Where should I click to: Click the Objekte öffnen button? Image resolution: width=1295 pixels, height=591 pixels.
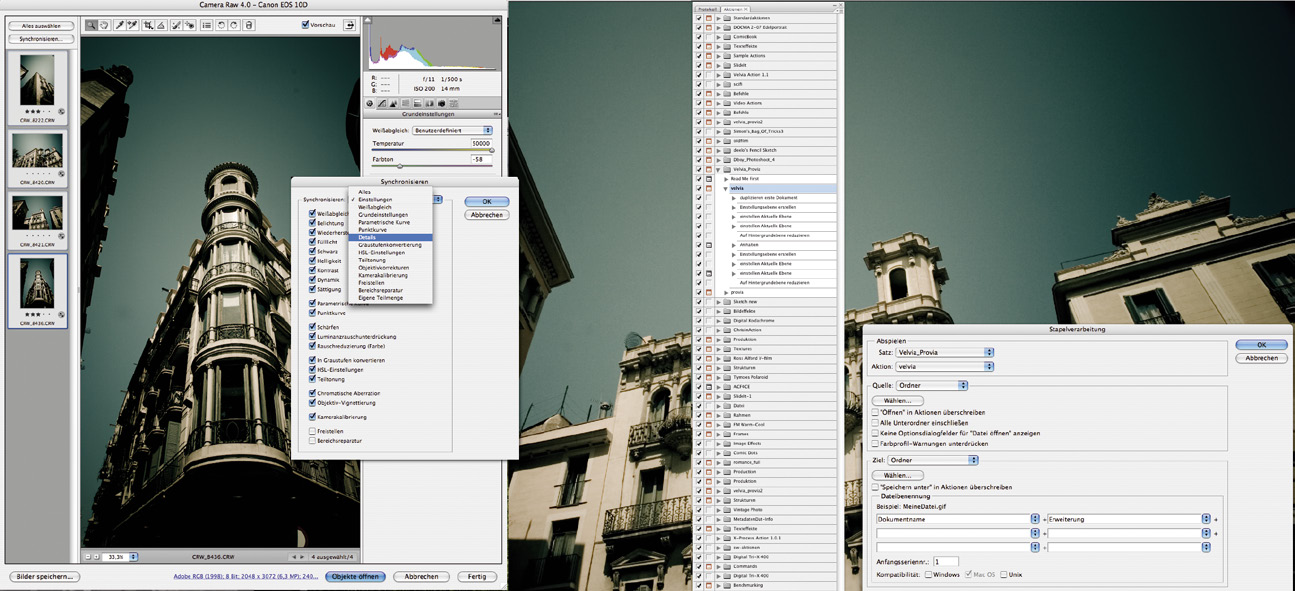(x=355, y=577)
